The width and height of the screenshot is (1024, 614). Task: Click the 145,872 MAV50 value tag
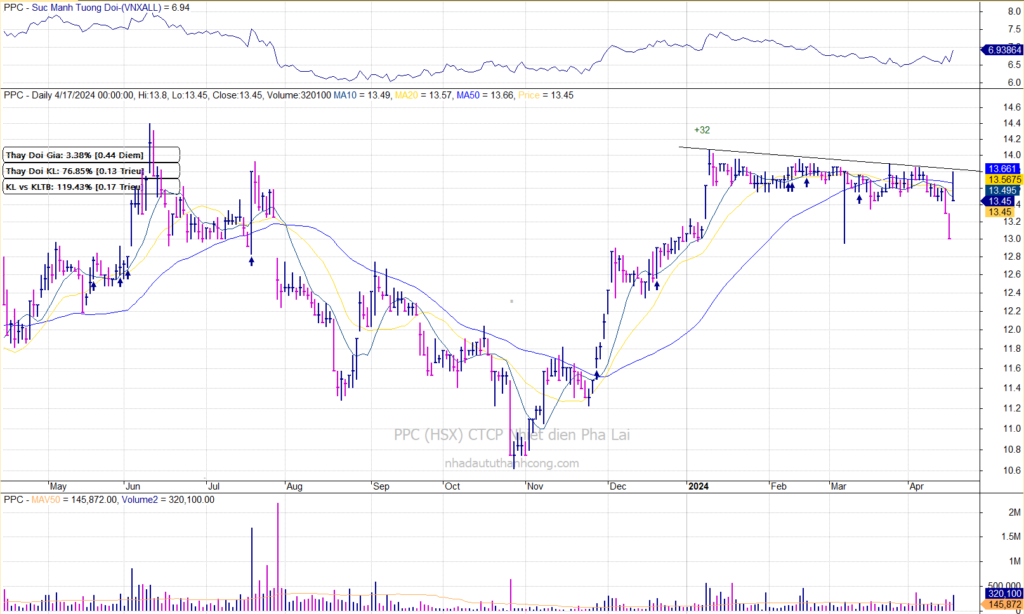[1000, 605]
